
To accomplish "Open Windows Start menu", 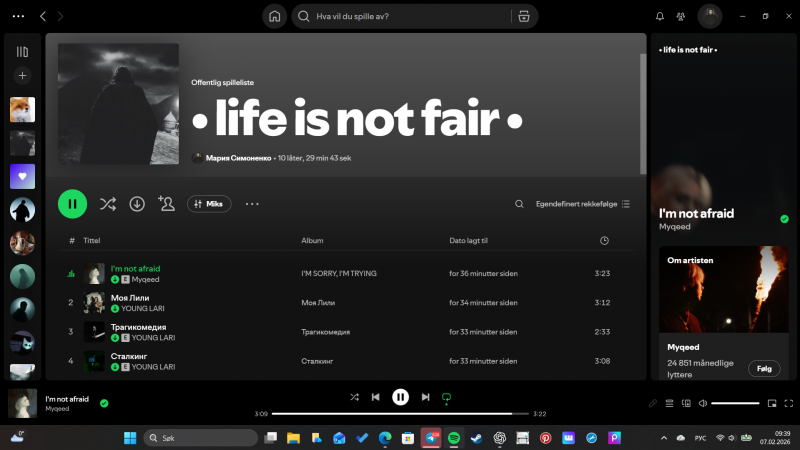I will pos(130,438).
